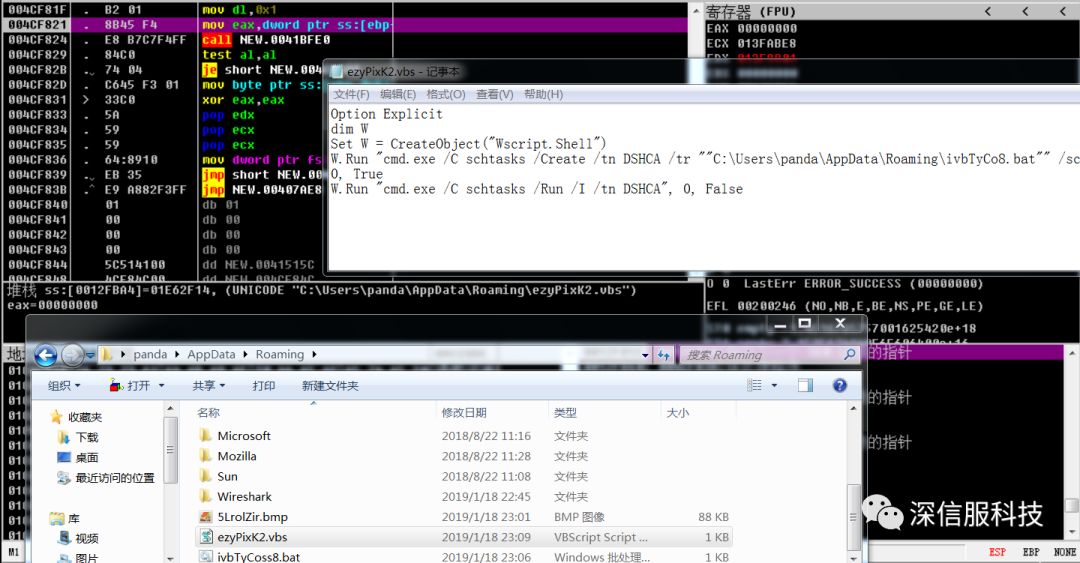Select the Mozilla folder
Screen dimensions: 1080x563
coord(237,455)
